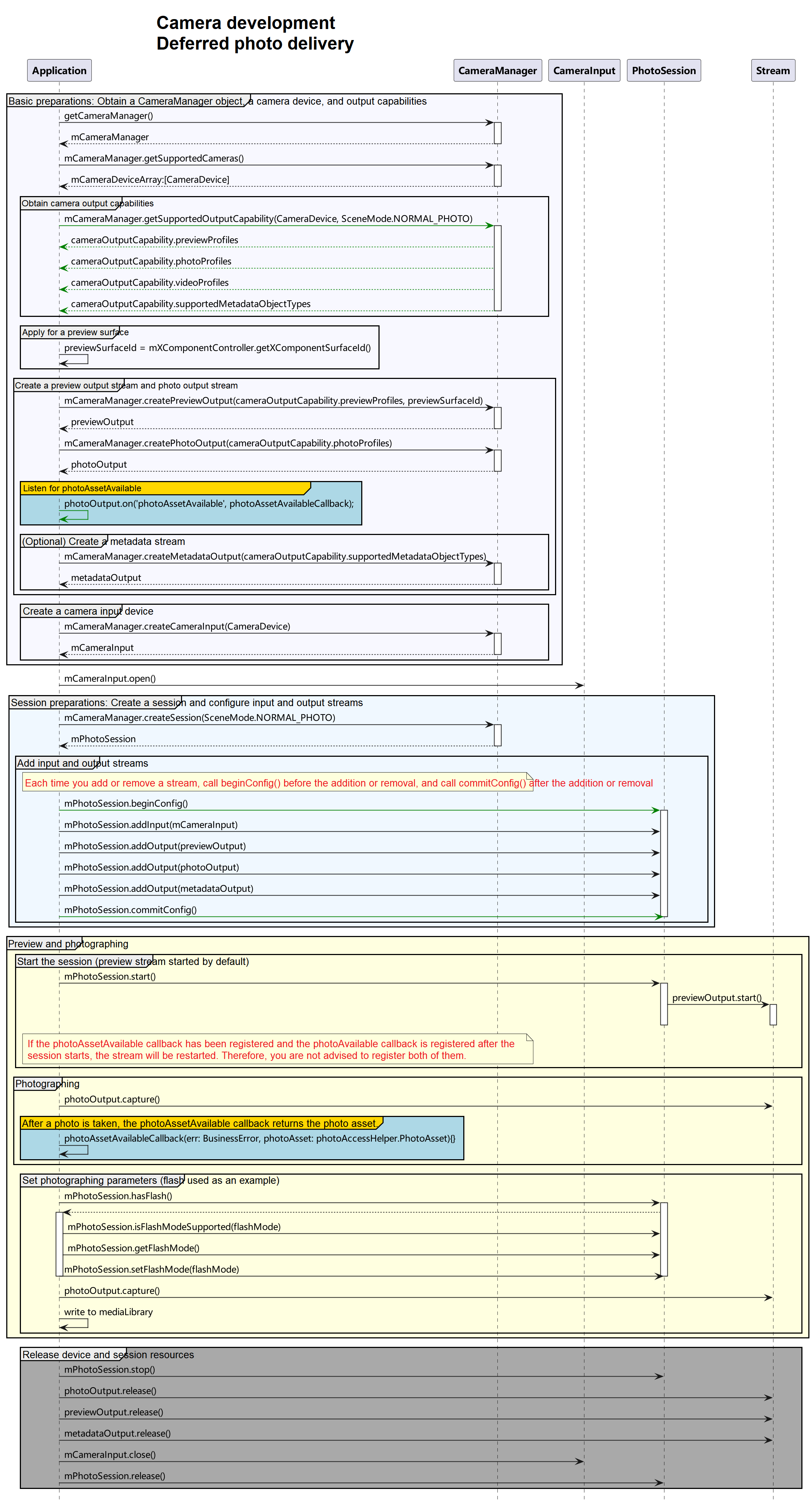This screenshot has height=1504, width=812.
Task: Click 'cameraOutputCapability.videoProfiles' return label
Action: [x=150, y=283]
